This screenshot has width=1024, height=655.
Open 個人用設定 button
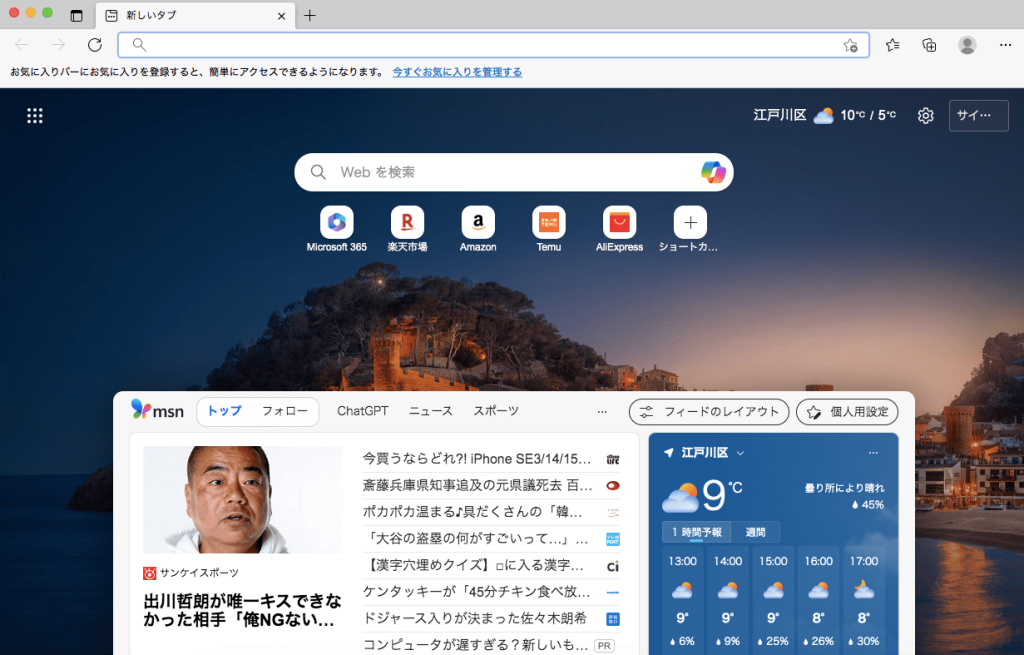pyautogui.click(x=847, y=412)
